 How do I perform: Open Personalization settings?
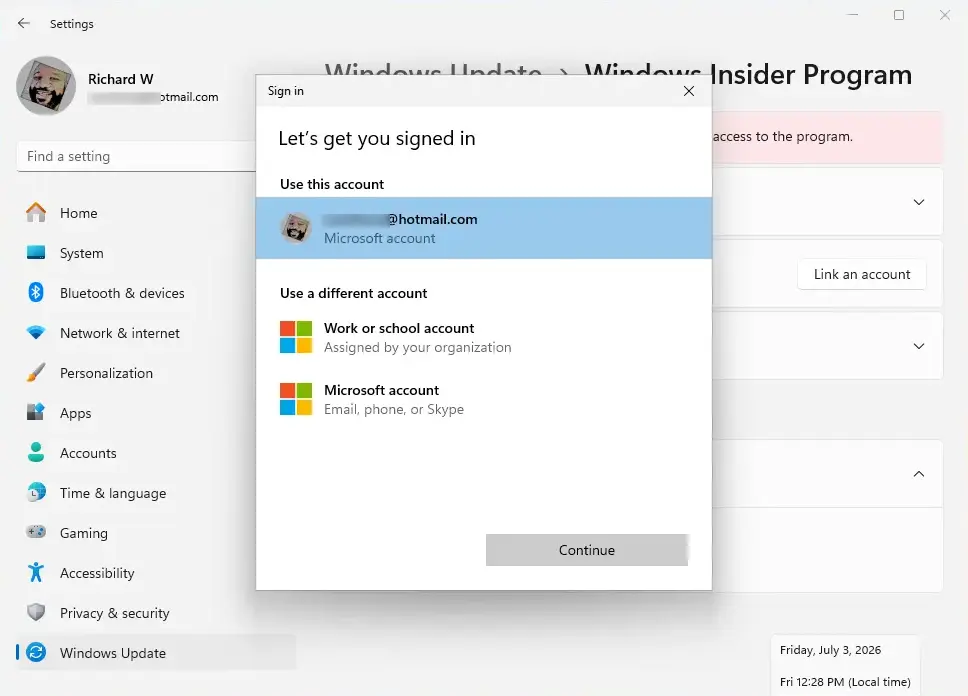tap(156, 373)
